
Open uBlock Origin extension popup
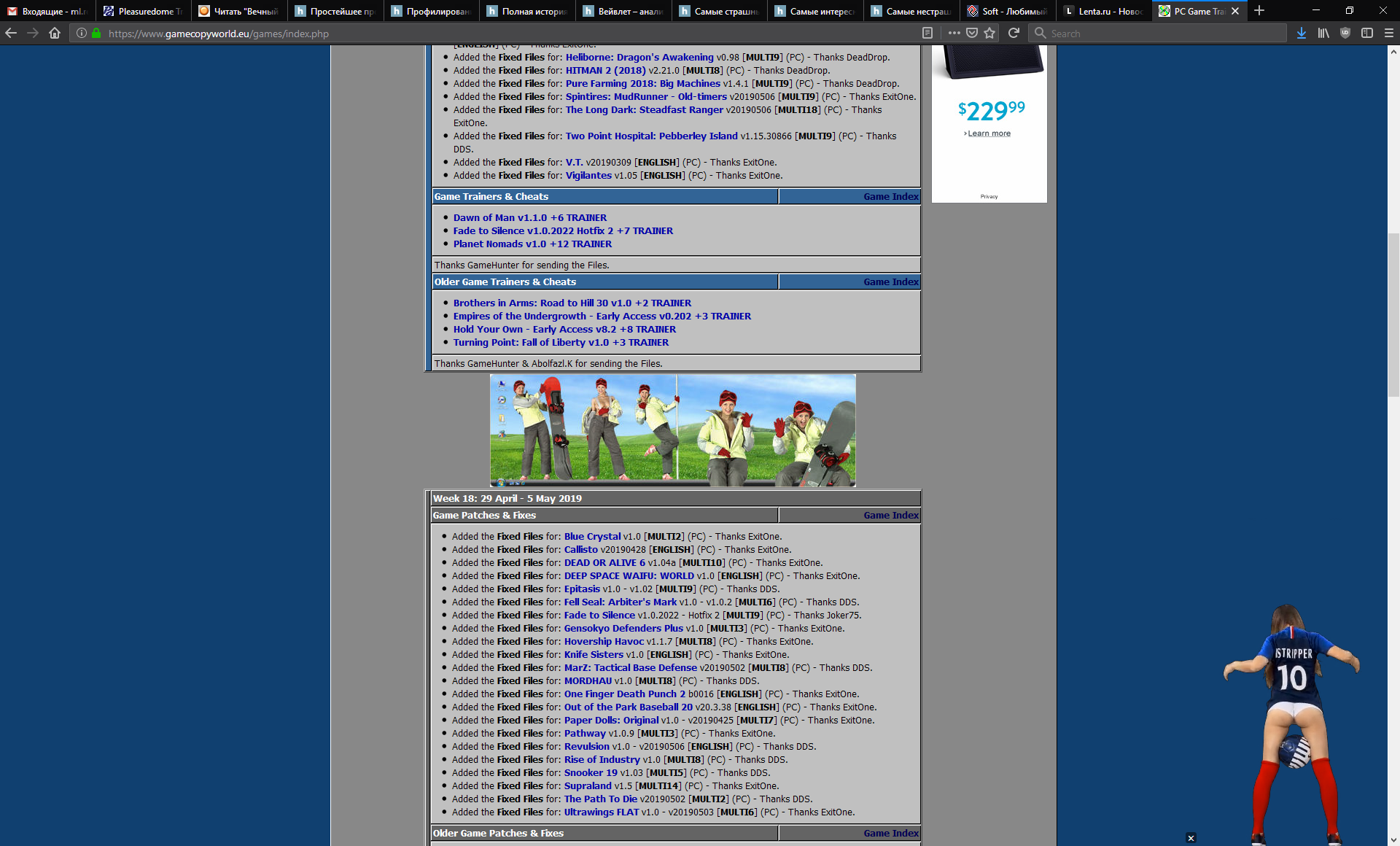click(1345, 33)
